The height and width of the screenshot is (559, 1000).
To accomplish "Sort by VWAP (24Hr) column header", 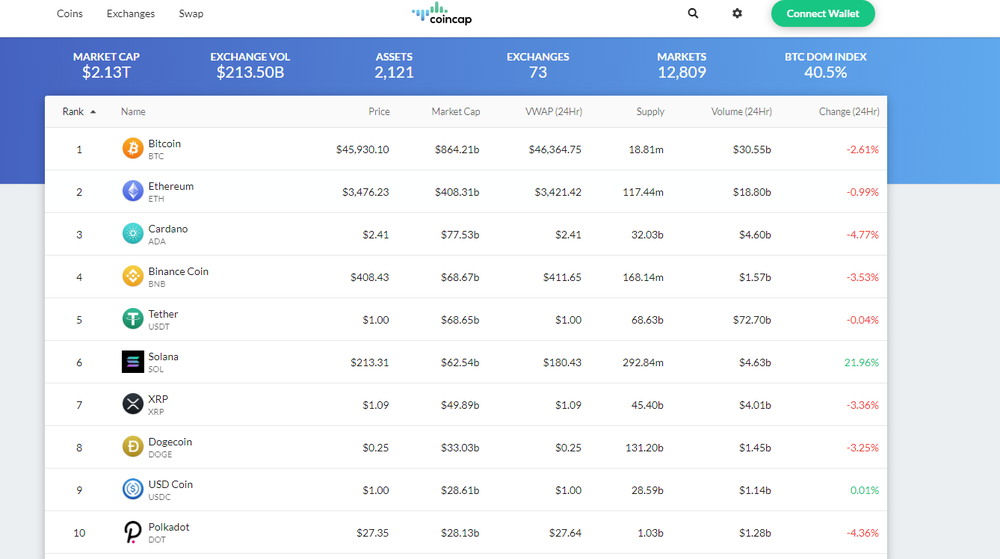I will click(x=554, y=112).
